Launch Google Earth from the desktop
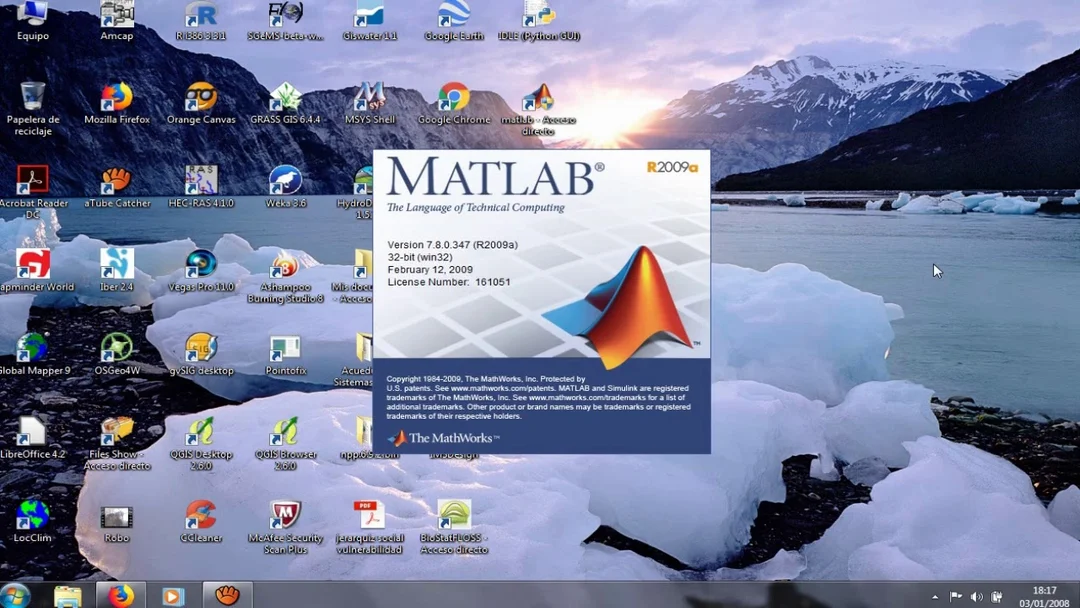This screenshot has height=608, width=1080. tap(454, 21)
